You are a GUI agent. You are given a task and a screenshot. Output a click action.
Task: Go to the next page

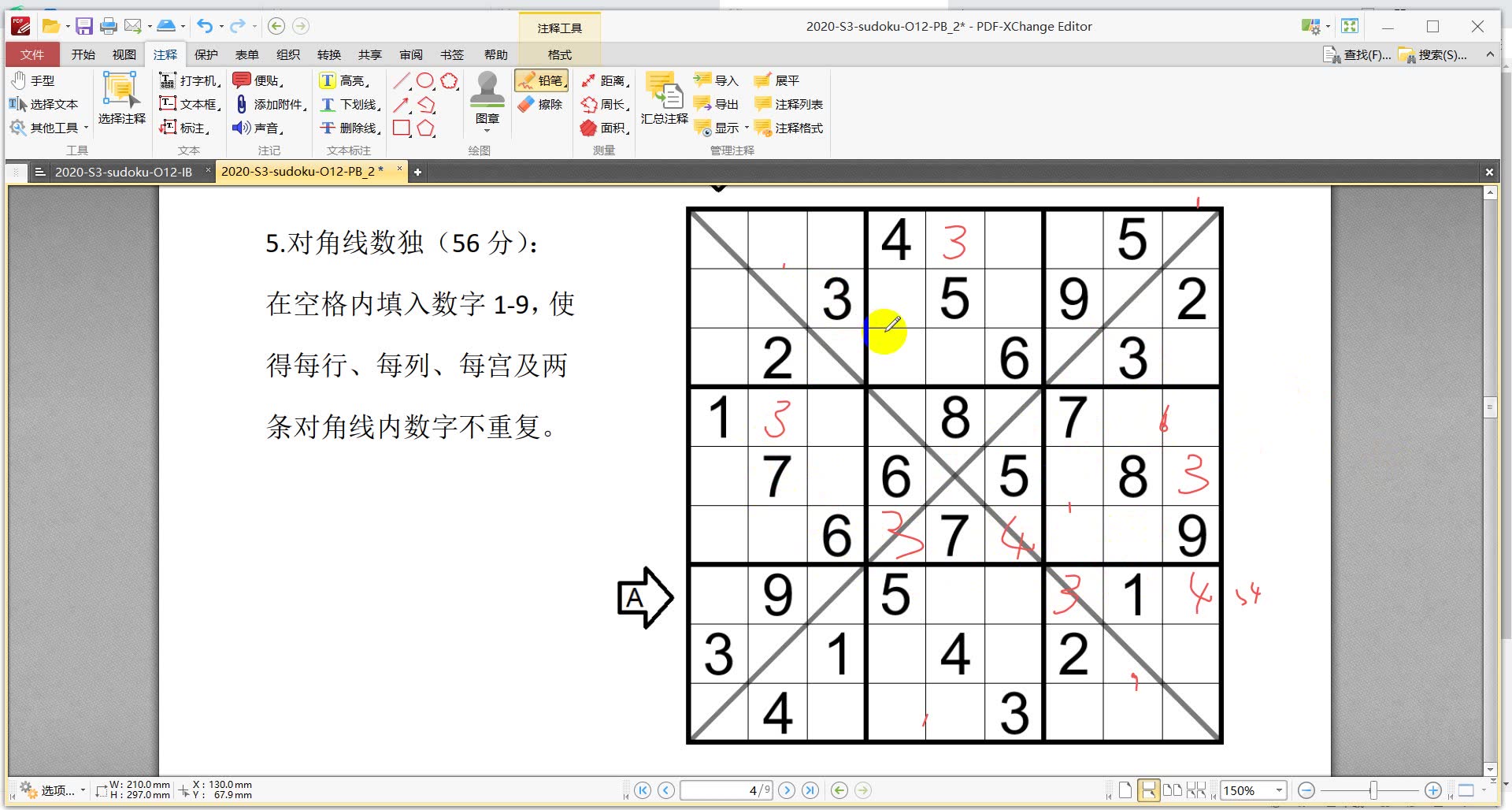pos(786,790)
